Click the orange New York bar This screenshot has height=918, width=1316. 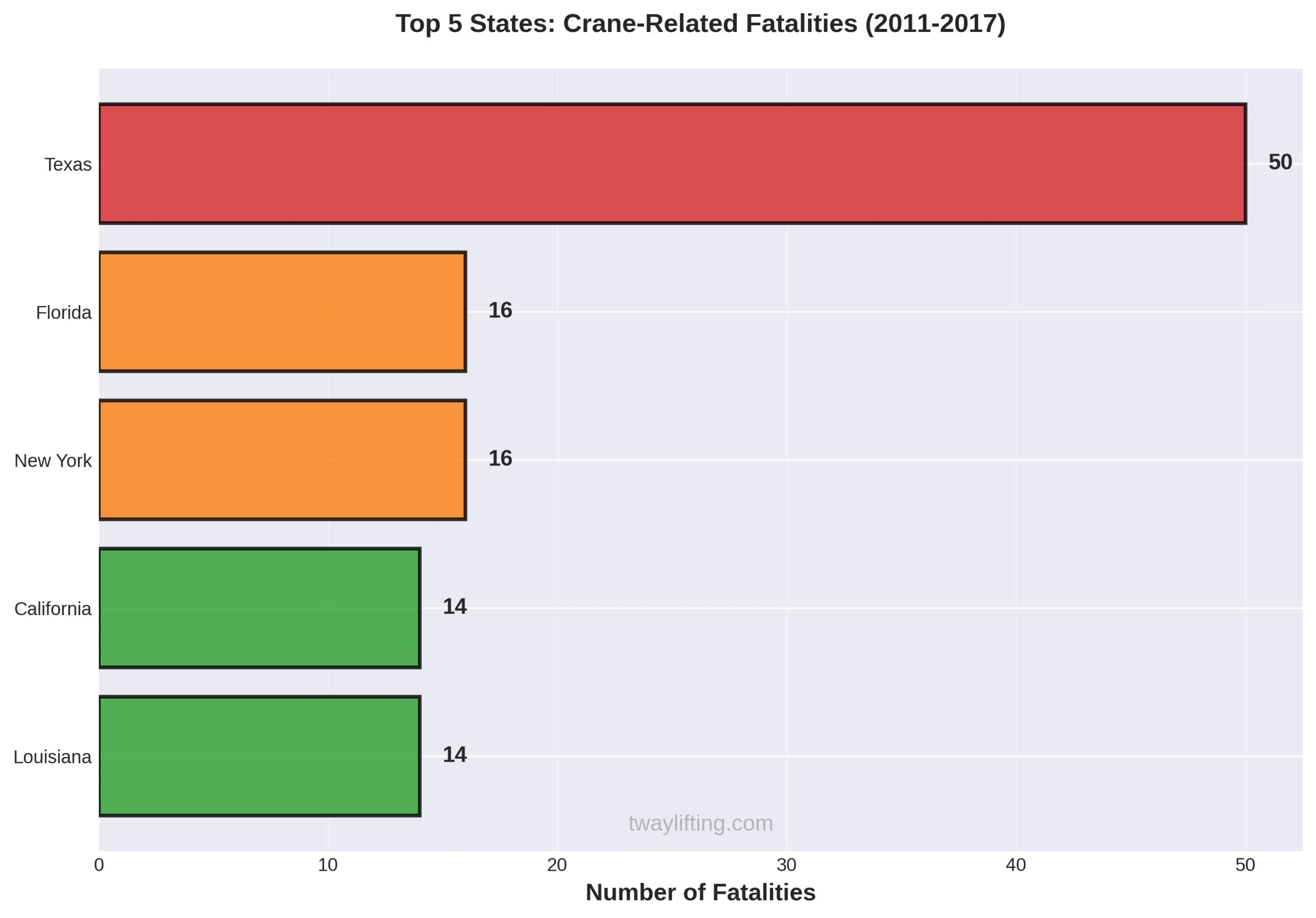point(282,460)
